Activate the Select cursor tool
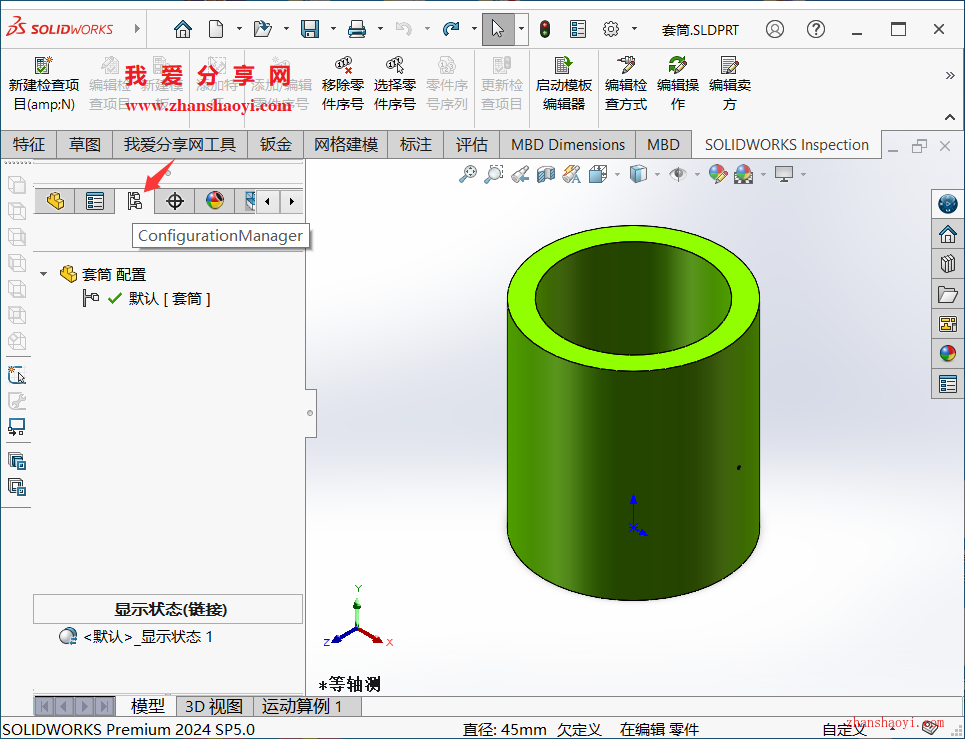965x739 pixels. [497, 29]
